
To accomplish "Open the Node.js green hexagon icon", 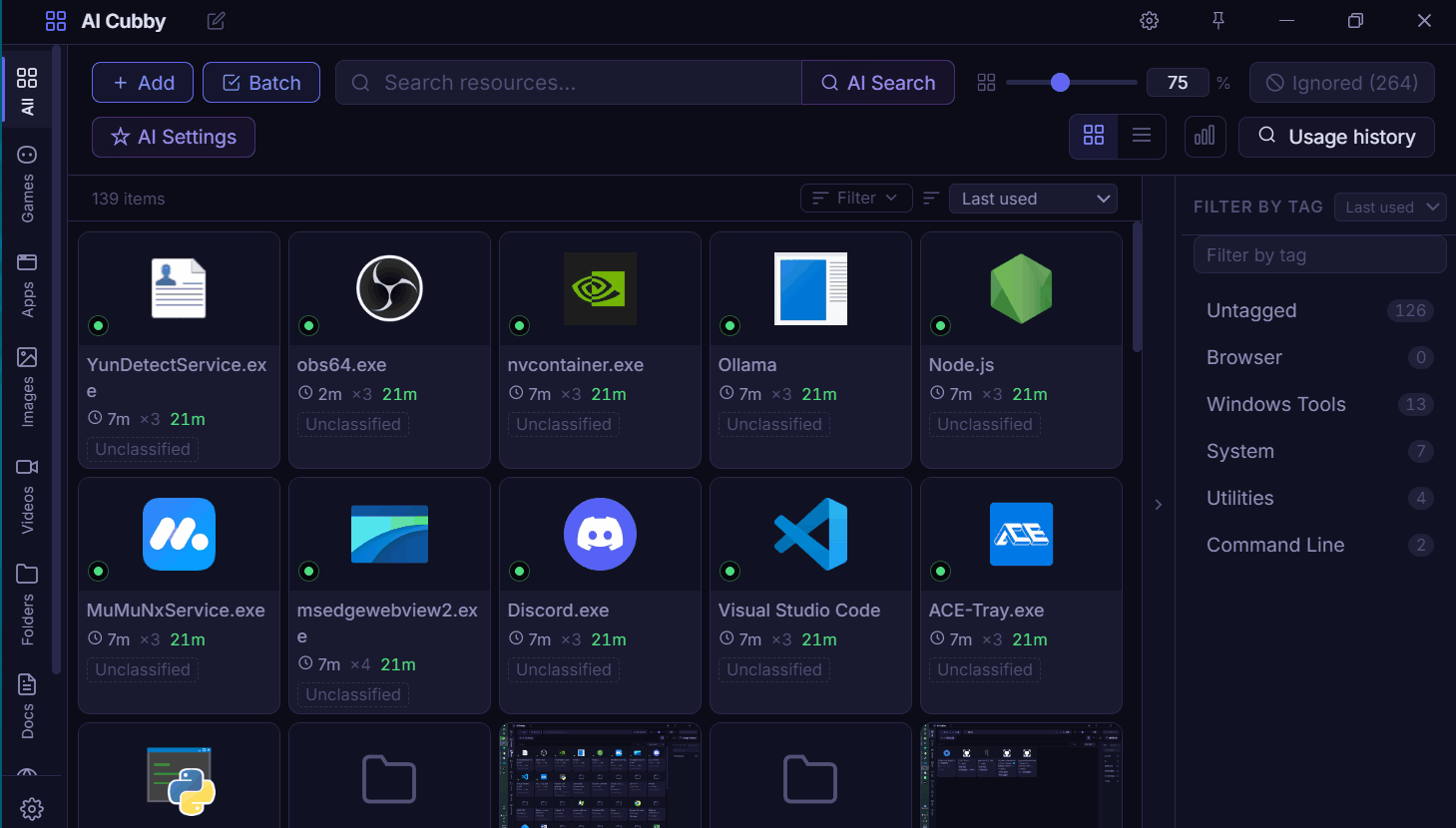I will pyautogui.click(x=1021, y=288).
